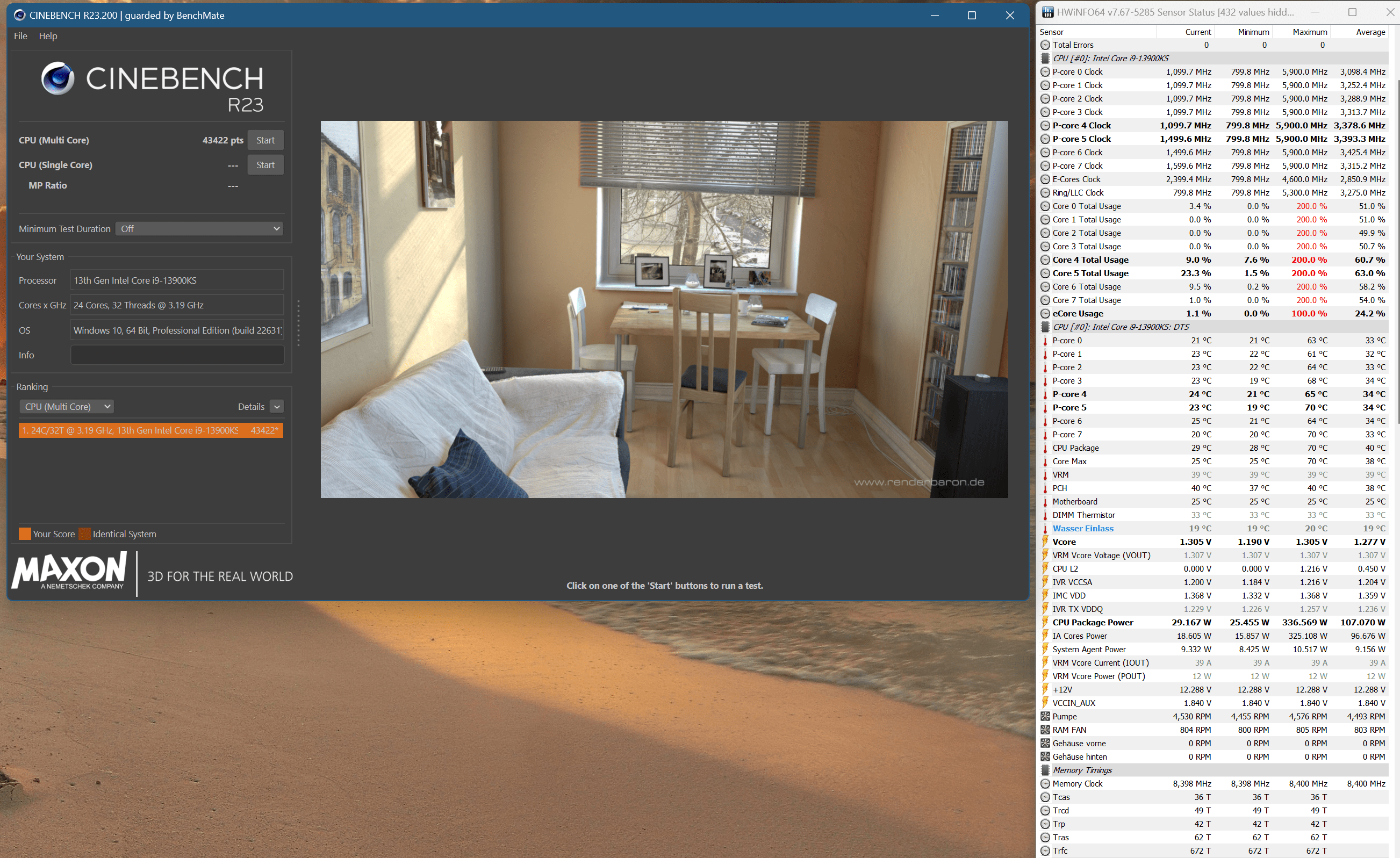Select the P-core 5 temperature row
Image resolution: width=1400 pixels, height=858 pixels.
(1213, 408)
